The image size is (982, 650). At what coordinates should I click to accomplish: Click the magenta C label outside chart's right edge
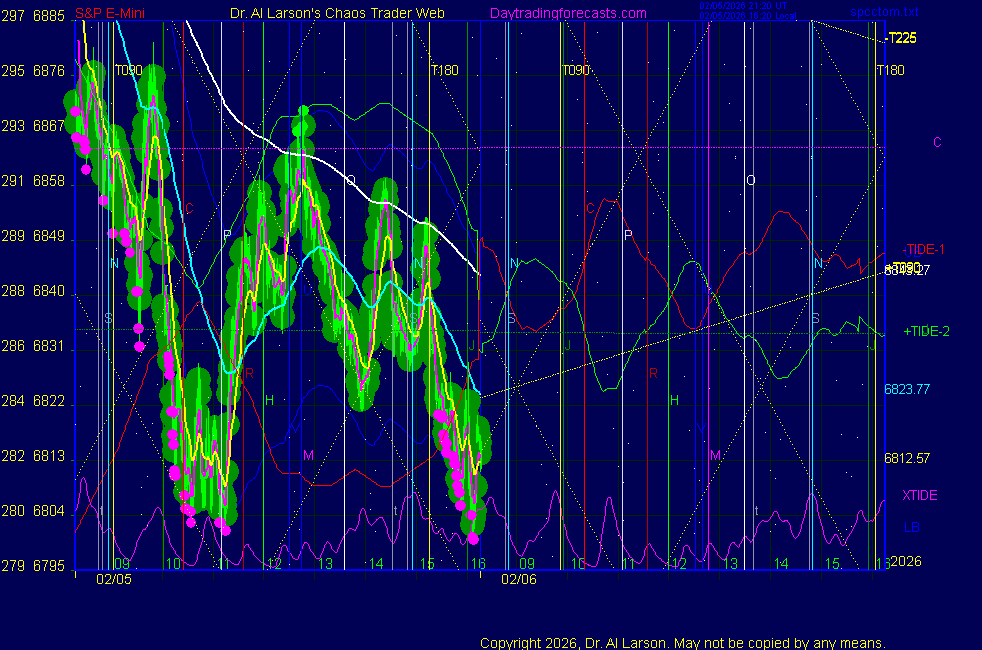tap(937, 142)
